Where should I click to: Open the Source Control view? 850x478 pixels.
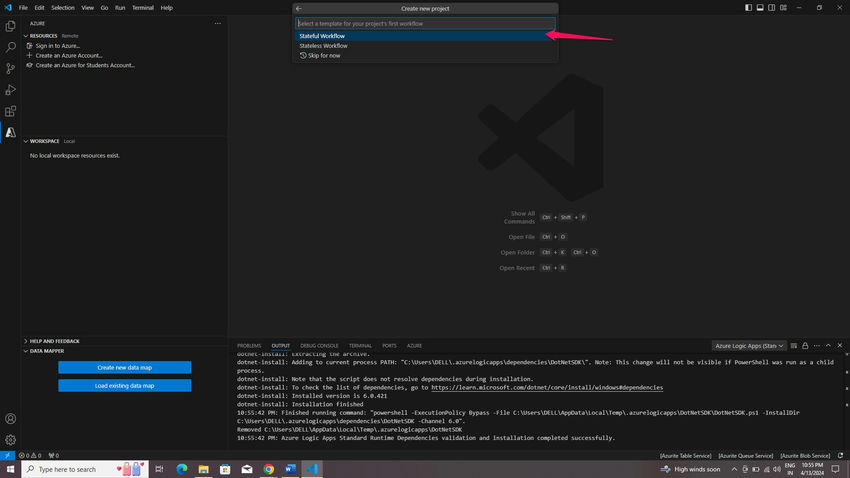pyautogui.click(x=10, y=68)
